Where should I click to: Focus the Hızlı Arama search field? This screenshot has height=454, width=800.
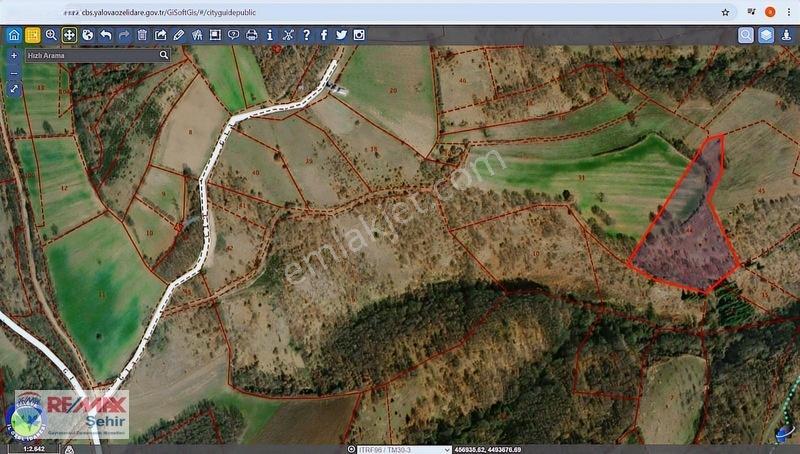tap(91, 55)
